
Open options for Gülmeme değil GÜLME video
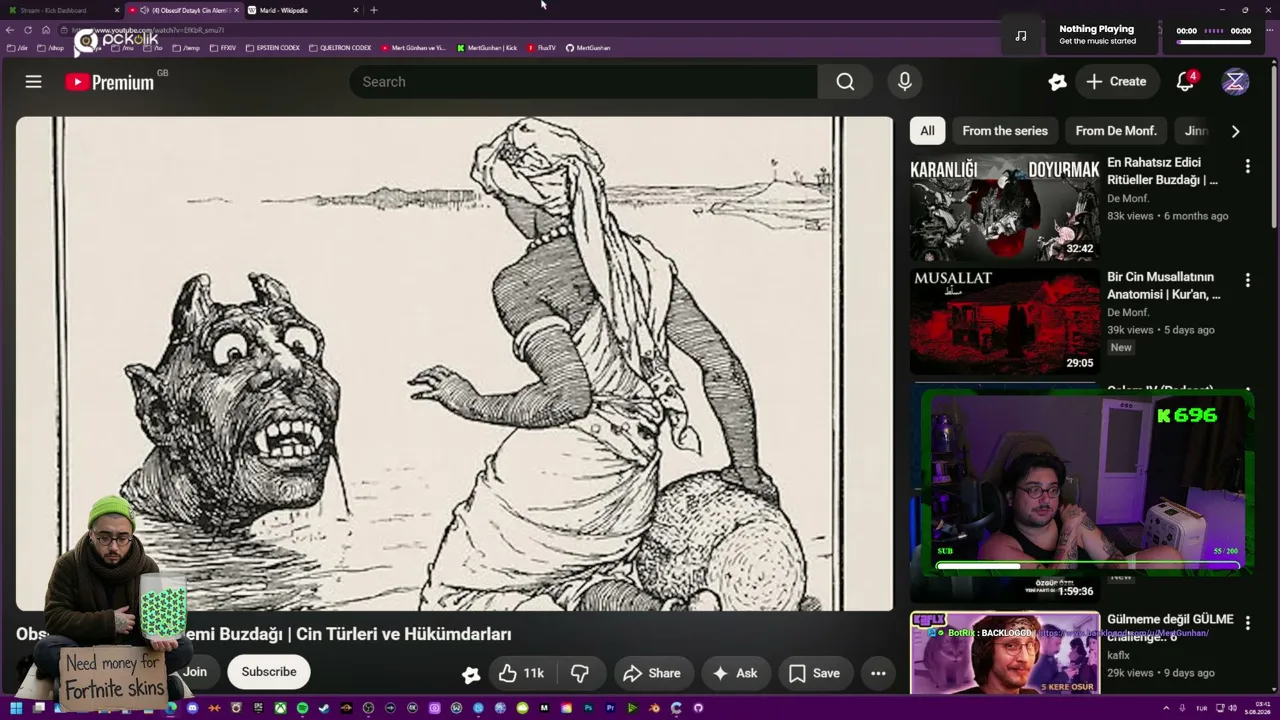click(1247, 623)
